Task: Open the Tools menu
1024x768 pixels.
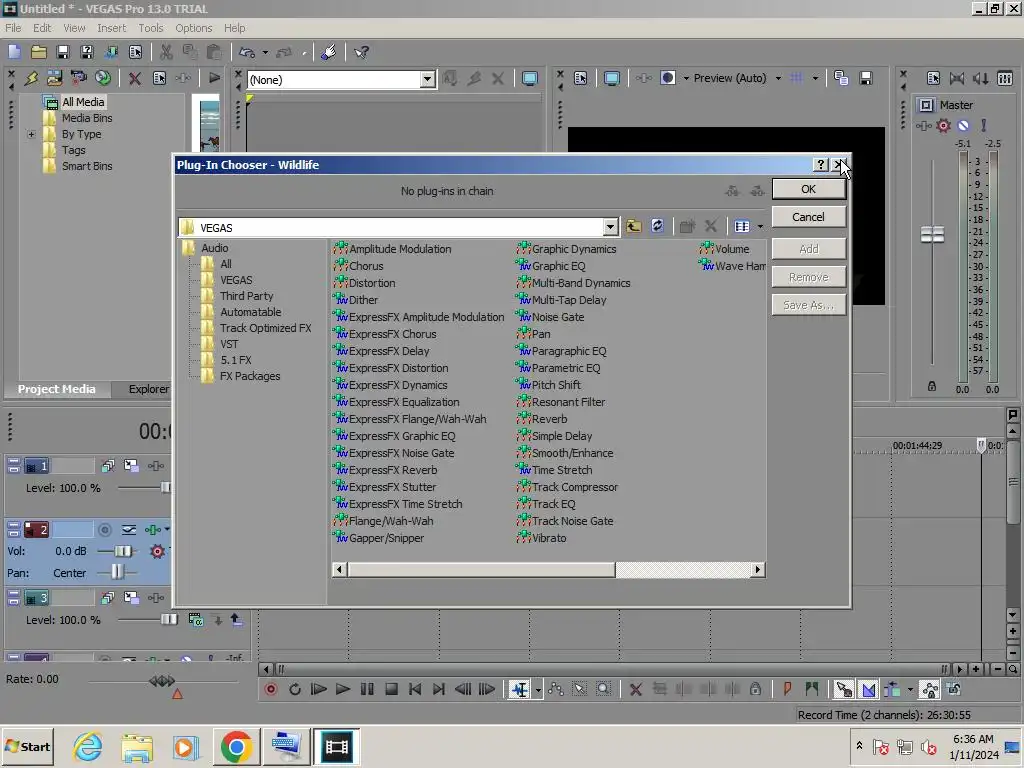Action: 150,28
